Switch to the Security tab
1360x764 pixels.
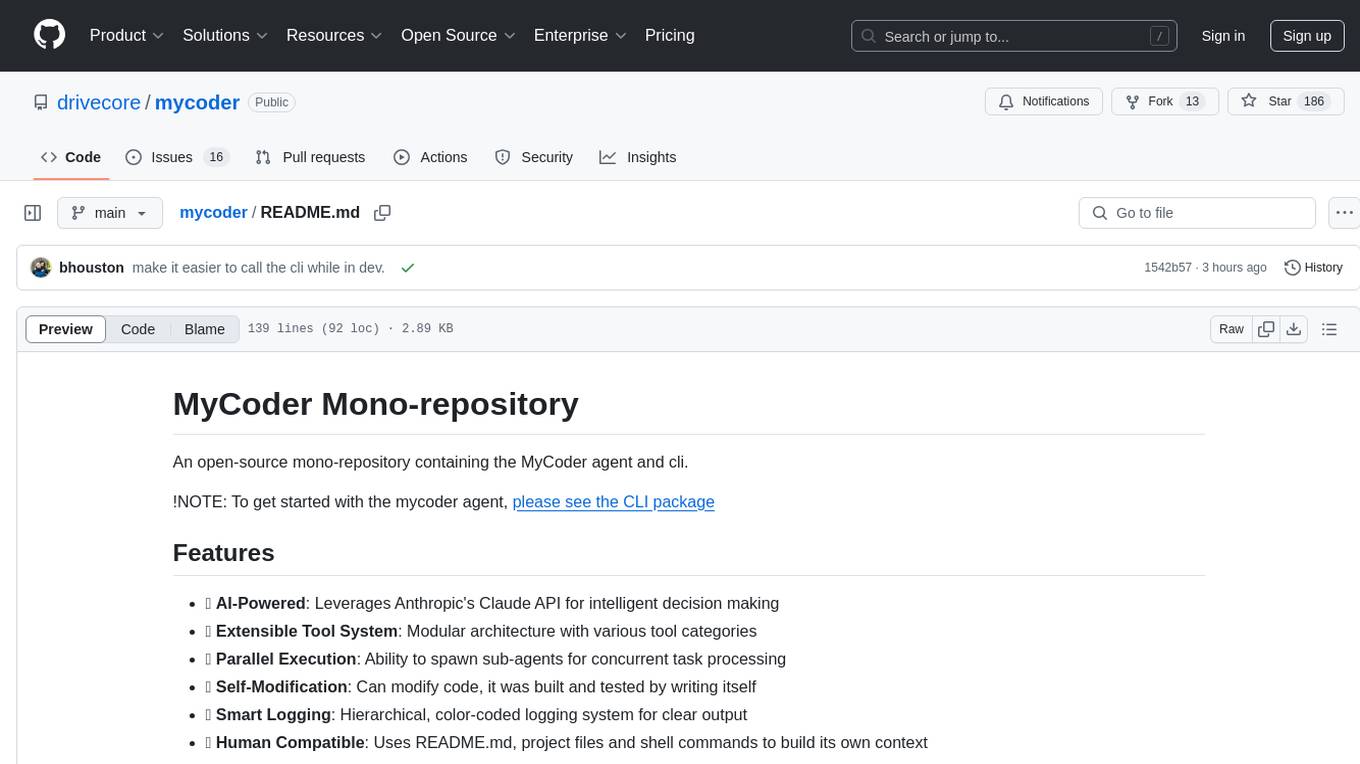[534, 157]
